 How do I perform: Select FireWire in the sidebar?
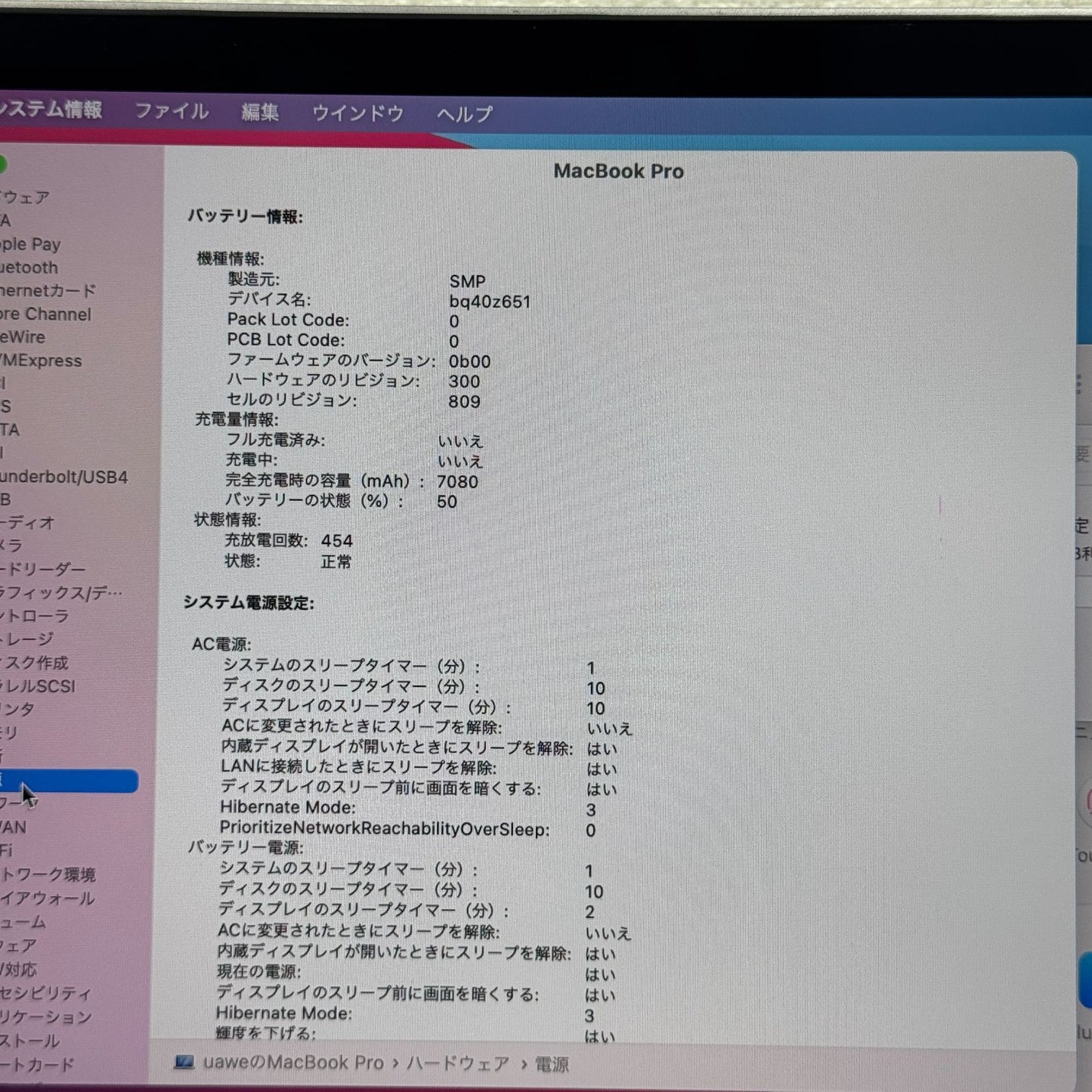(x=23, y=337)
